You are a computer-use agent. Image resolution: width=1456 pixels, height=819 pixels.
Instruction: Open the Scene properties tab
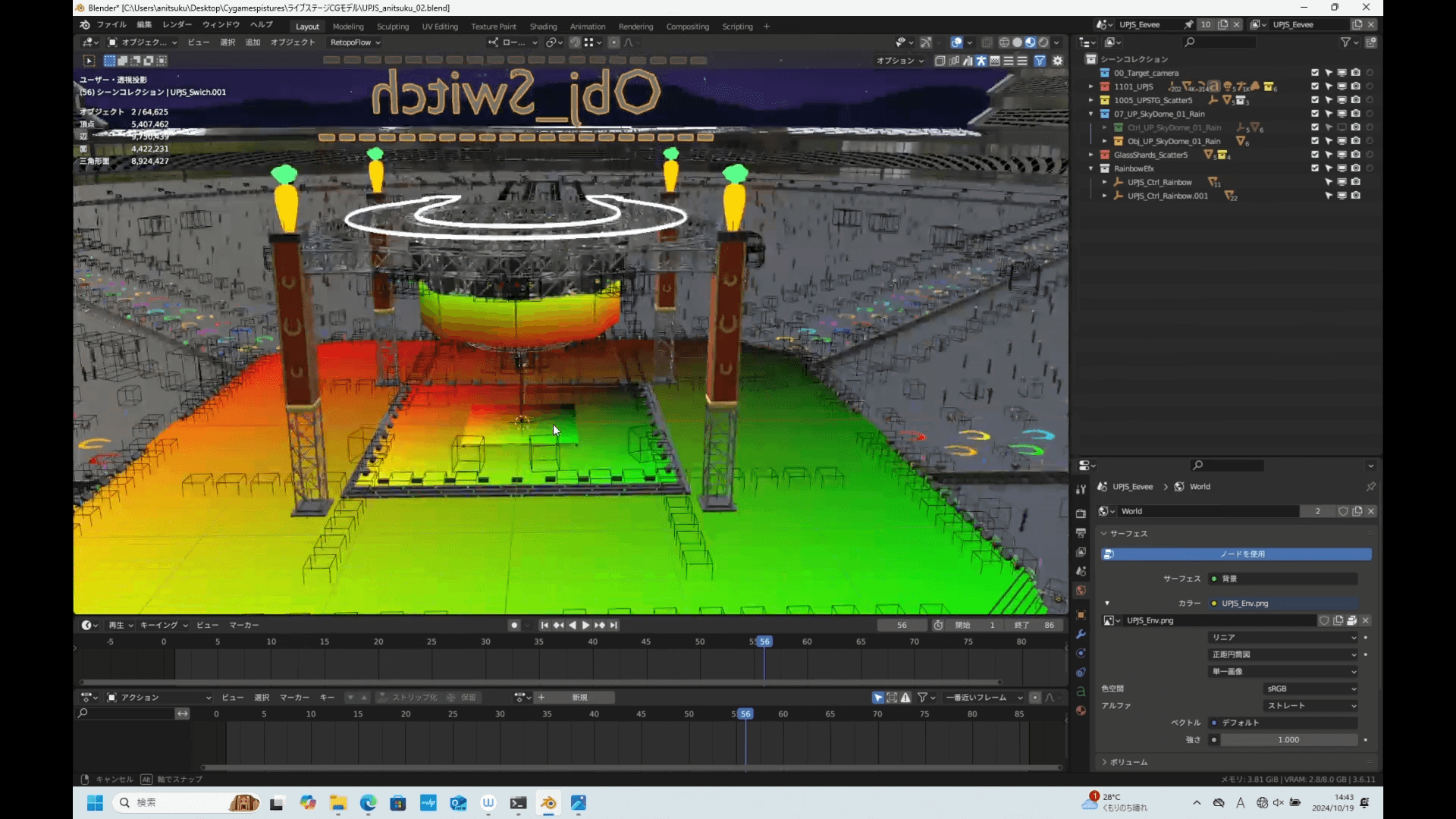coord(1081,571)
